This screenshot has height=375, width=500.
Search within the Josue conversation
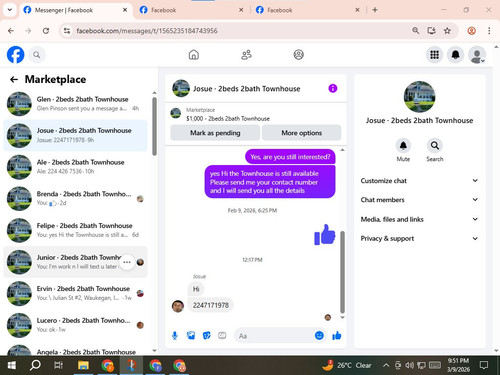[x=435, y=146]
